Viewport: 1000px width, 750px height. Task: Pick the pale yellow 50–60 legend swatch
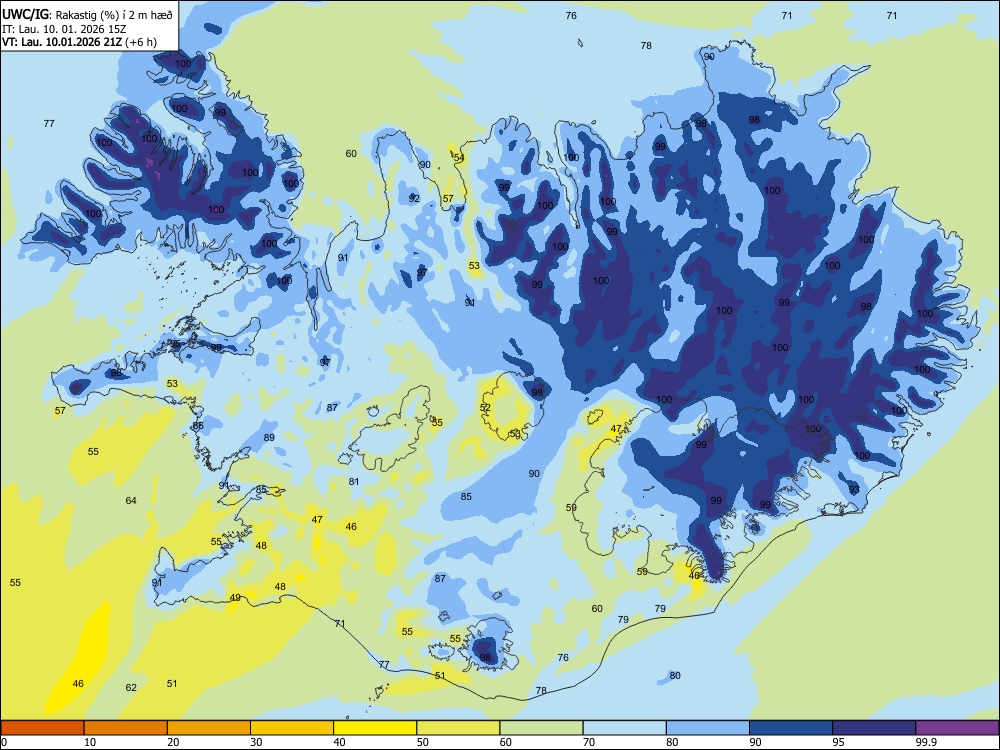(x=458, y=728)
